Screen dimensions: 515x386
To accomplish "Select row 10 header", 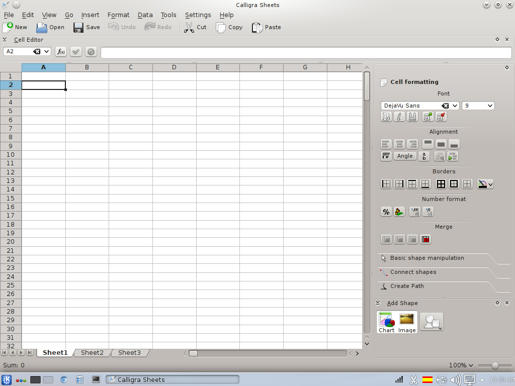I will pos(11,155).
